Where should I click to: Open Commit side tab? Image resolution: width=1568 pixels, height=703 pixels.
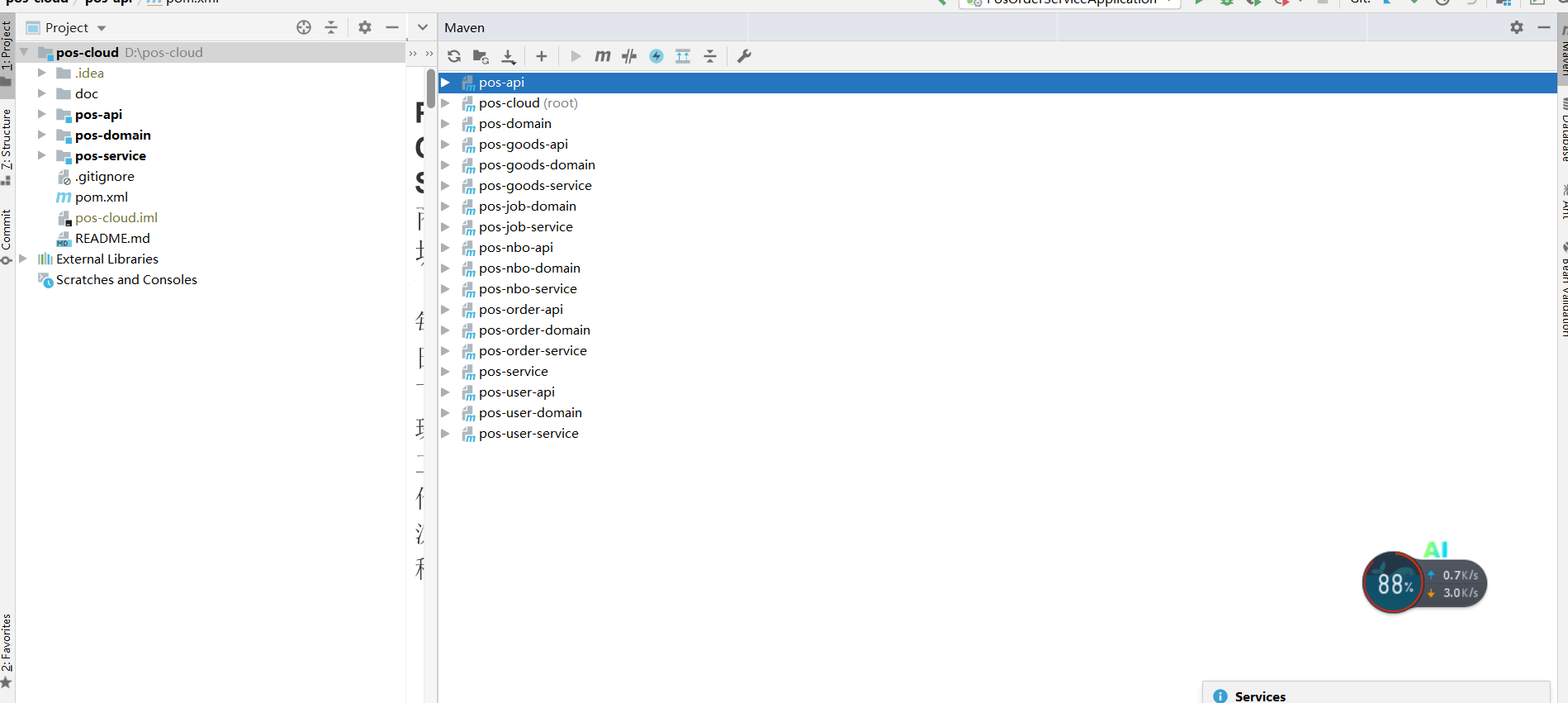[7, 236]
